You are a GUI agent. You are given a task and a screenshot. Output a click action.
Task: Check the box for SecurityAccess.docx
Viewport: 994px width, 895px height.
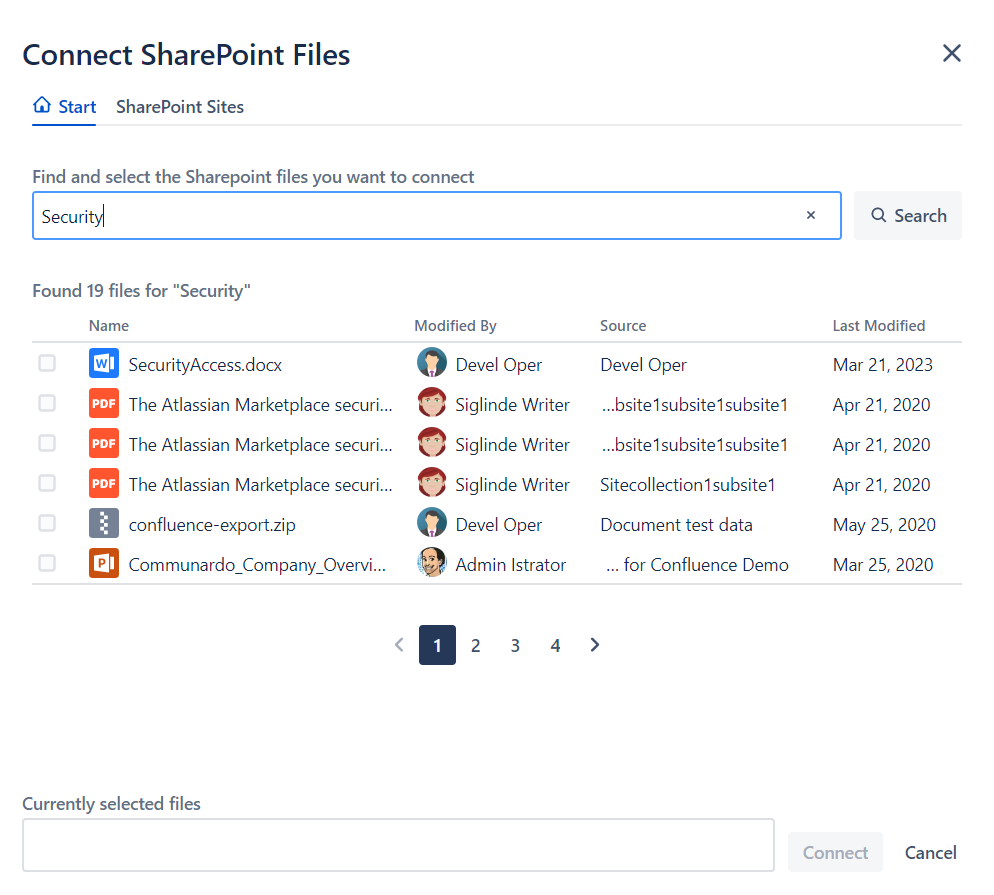47,363
